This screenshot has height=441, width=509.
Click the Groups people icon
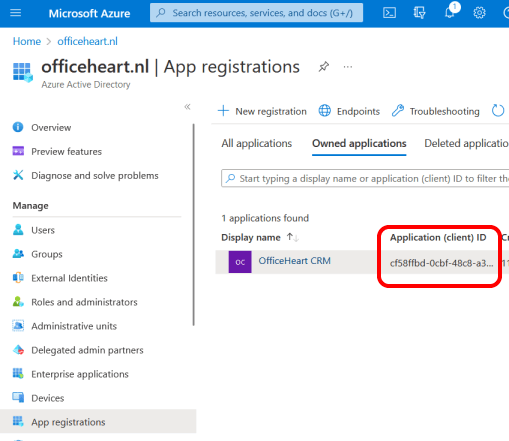click(18, 254)
